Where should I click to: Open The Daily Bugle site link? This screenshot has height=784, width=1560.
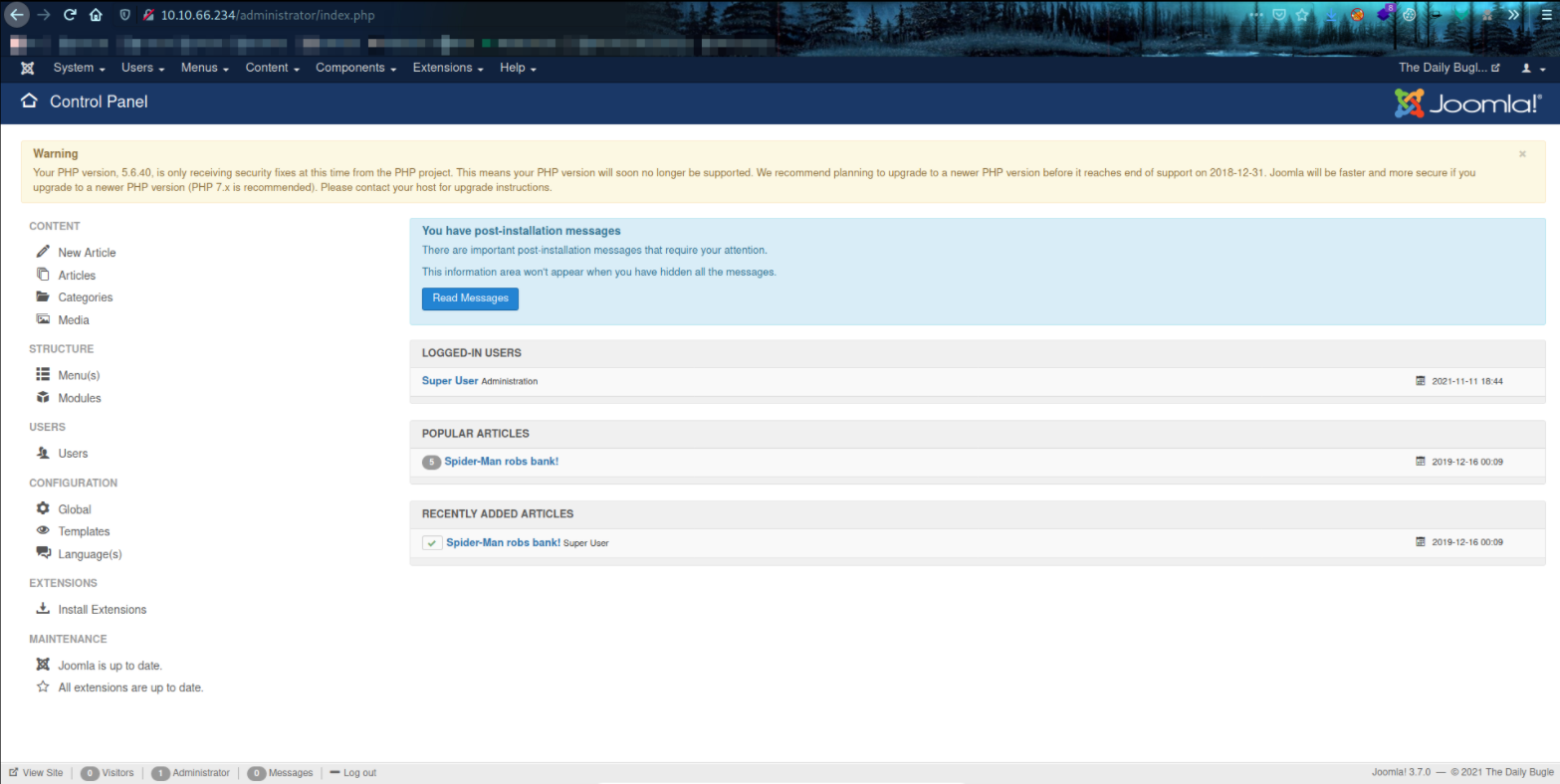click(x=1449, y=68)
